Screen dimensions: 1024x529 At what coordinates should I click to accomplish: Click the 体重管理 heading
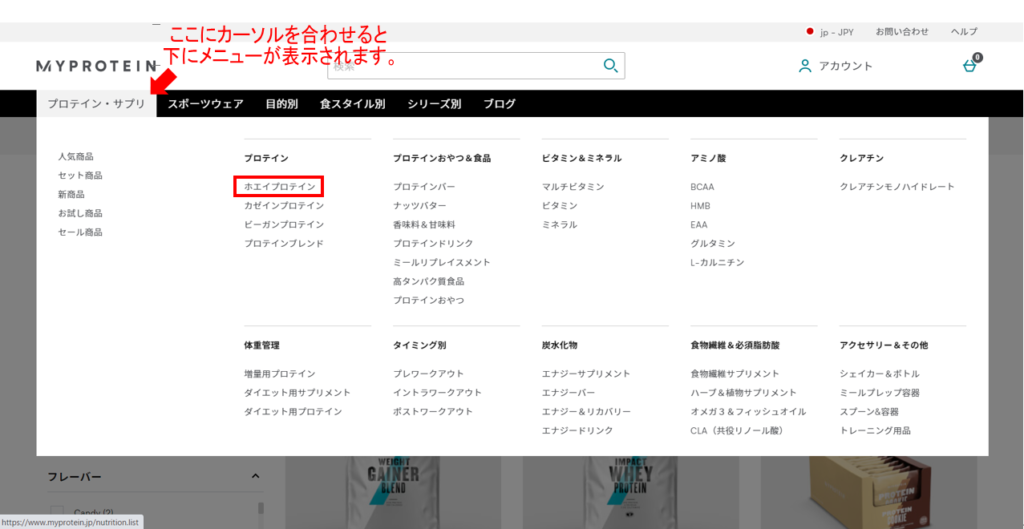(x=262, y=345)
